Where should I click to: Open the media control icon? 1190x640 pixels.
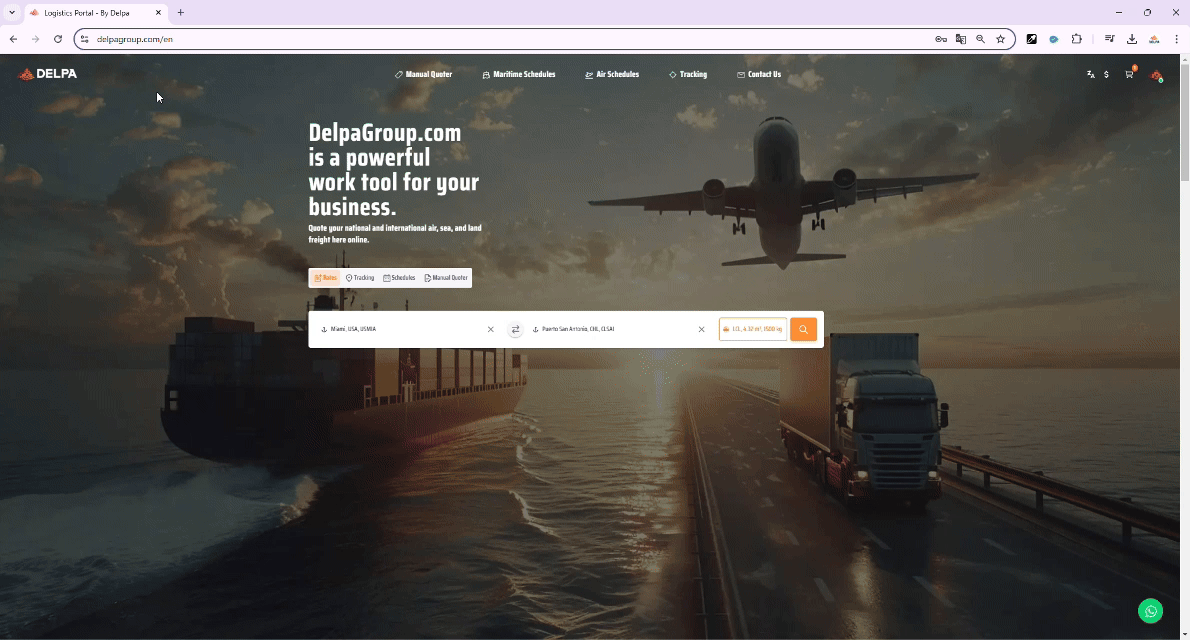pos(1110,39)
